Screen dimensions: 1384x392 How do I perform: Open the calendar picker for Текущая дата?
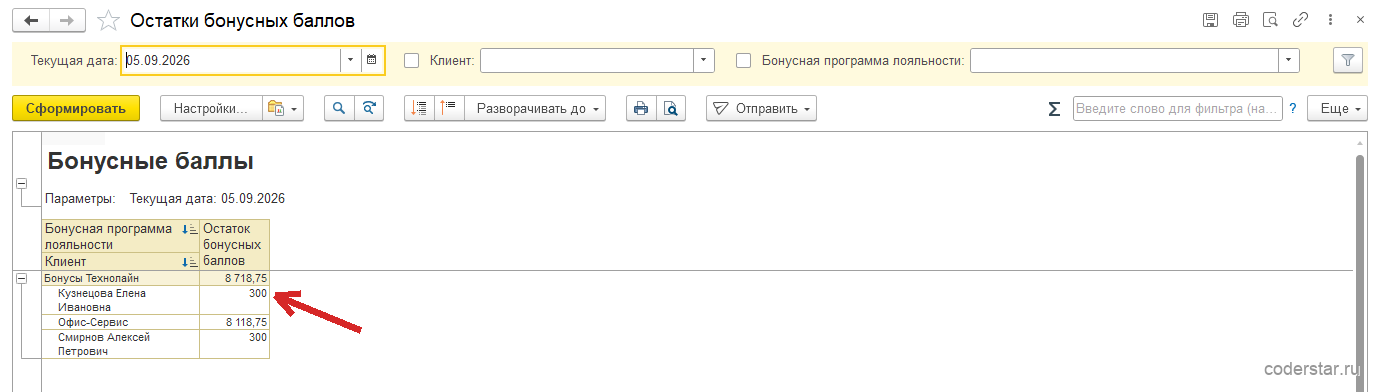[372, 60]
